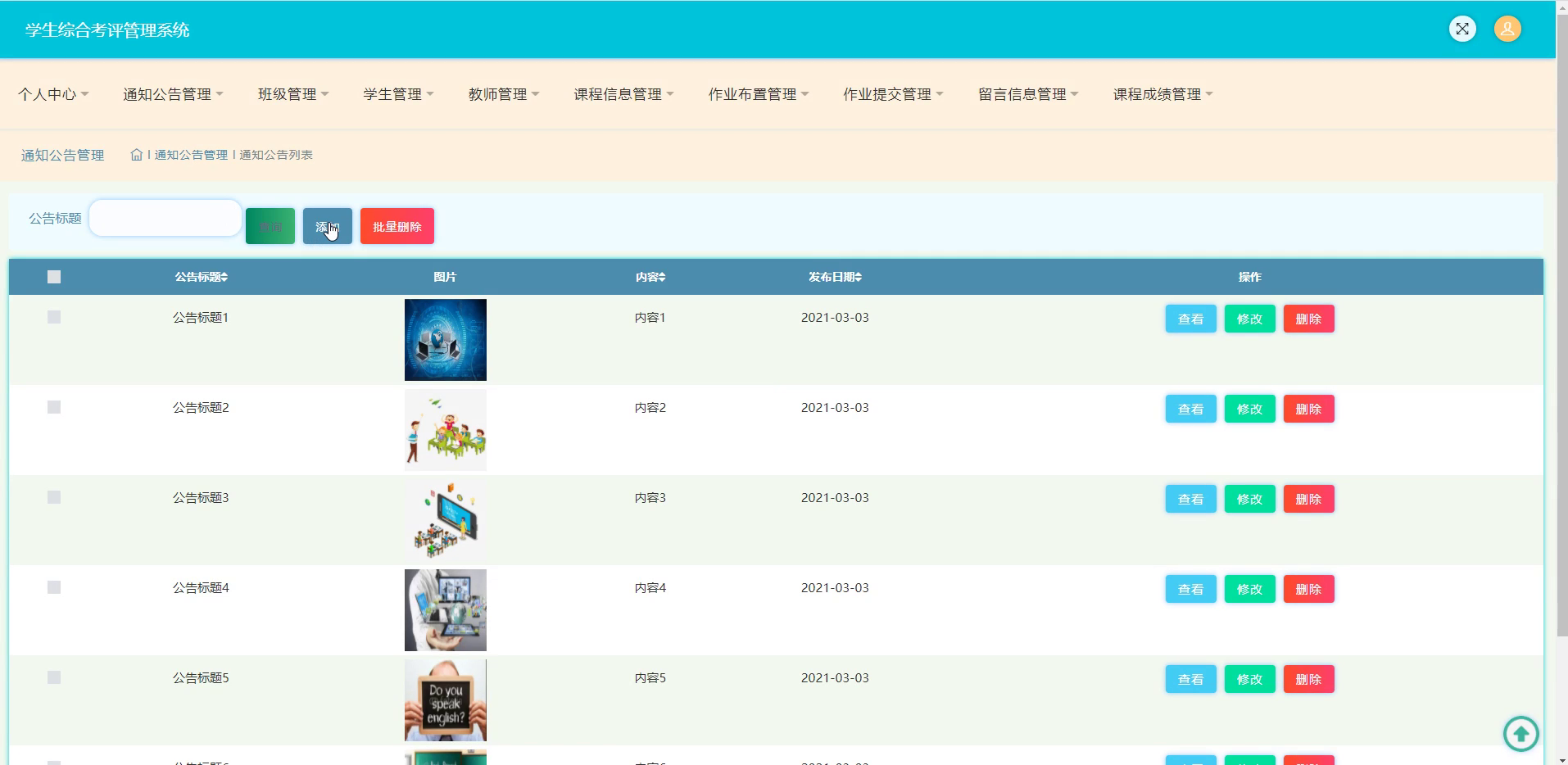View 公告标题2 with 查看 button
The height and width of the screenshot is (765, 1568).
[x=1191, y=409]
